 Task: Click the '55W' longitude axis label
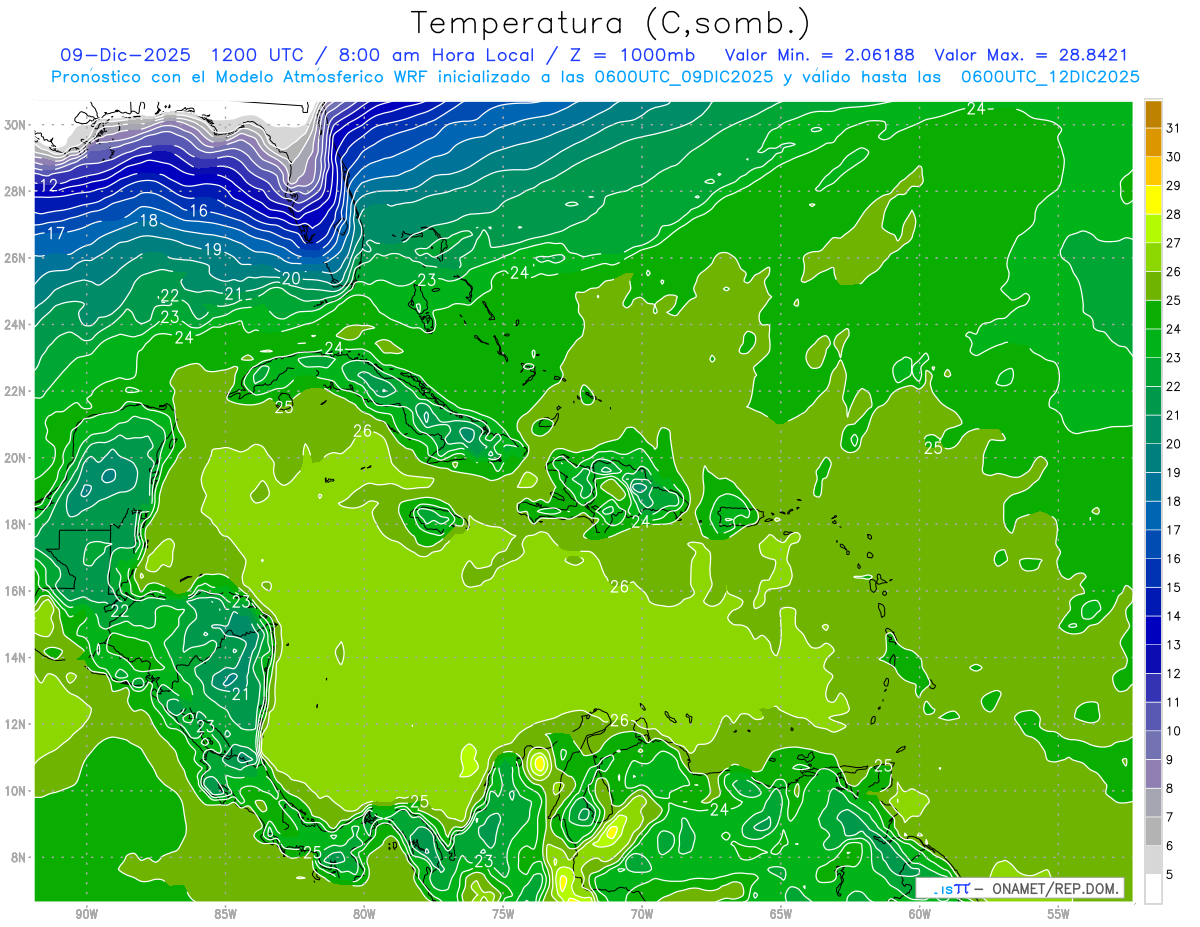pyautogui.click(x=1059, y=914)
